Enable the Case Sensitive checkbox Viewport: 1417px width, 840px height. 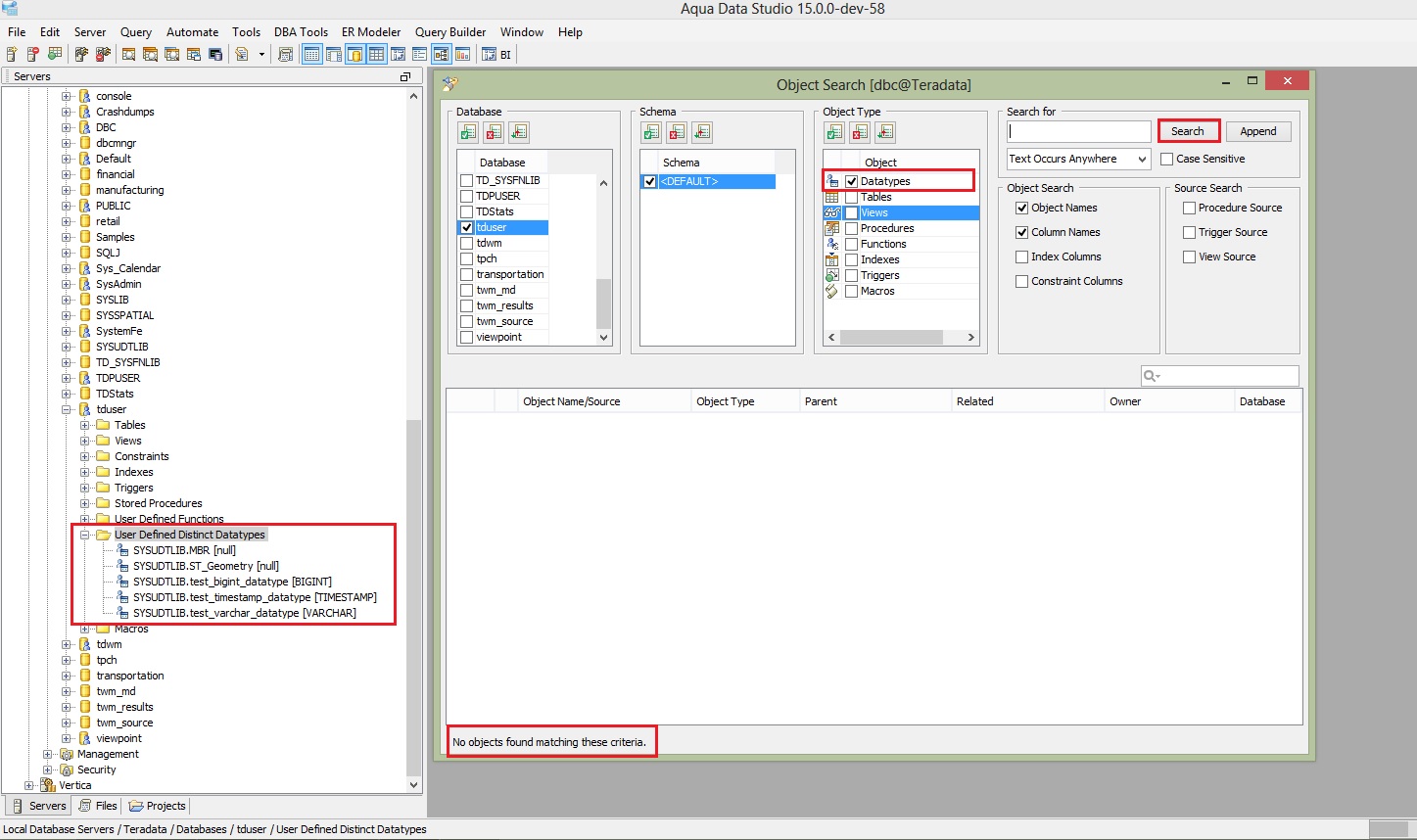click(x=1166, y=159)
